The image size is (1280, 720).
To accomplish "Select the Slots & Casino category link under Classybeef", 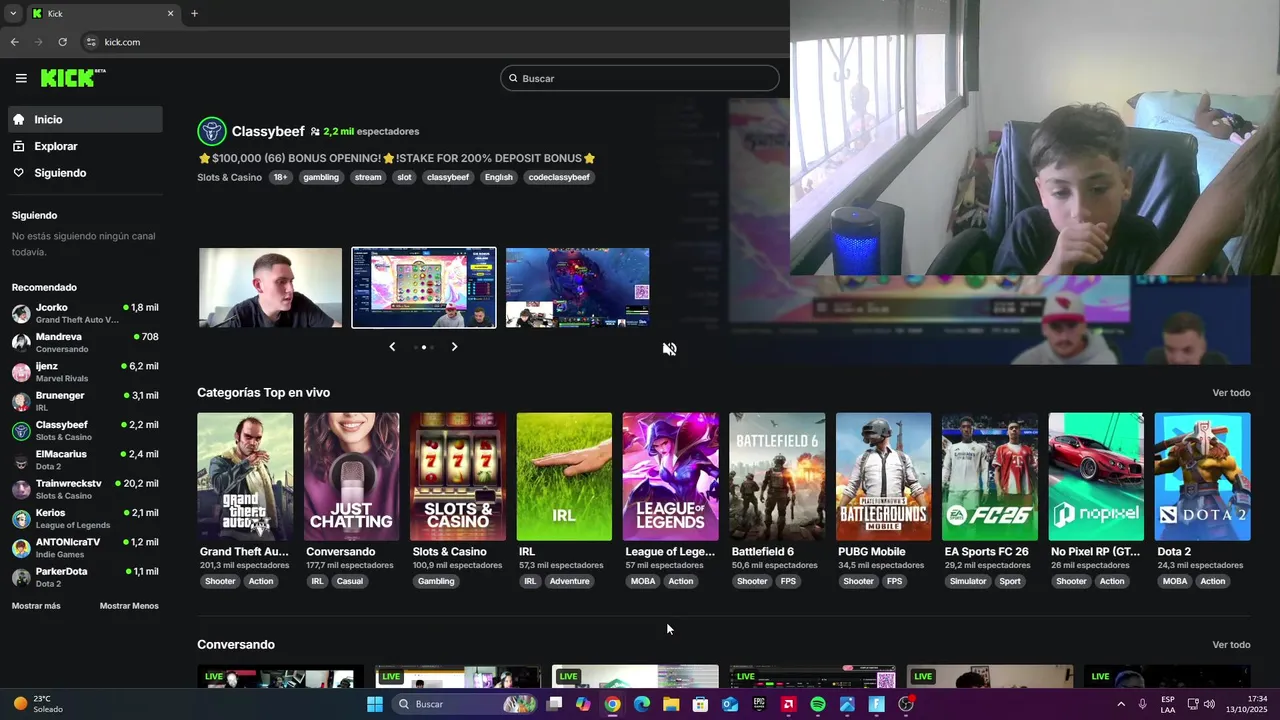I will pyautogui.click(x=229, y=177).
